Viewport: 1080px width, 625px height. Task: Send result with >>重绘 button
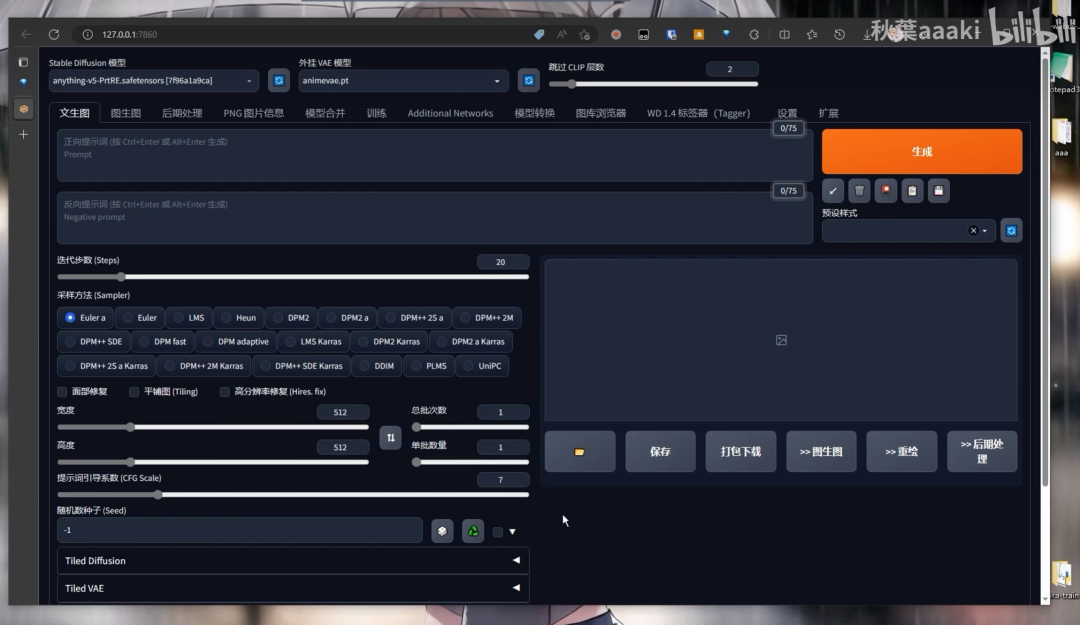click(902, 451)
